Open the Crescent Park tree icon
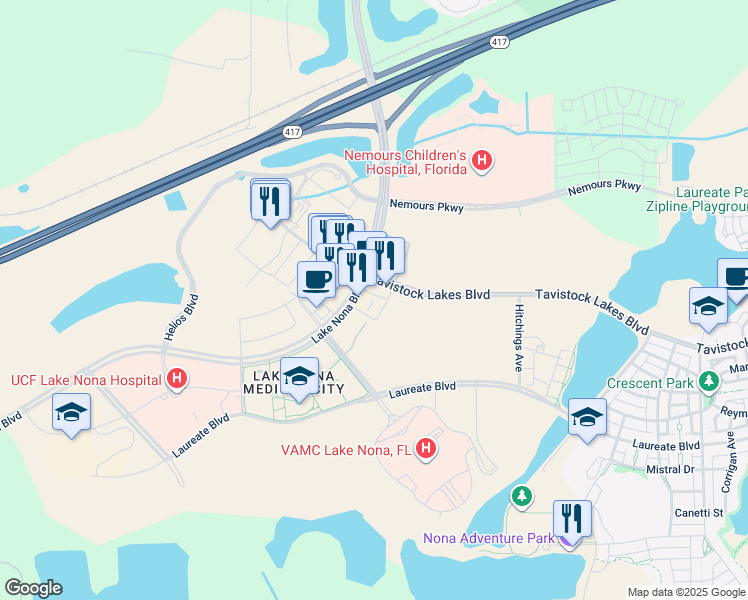Viewport: 748px width, 600px height. [x=709, y=382]
